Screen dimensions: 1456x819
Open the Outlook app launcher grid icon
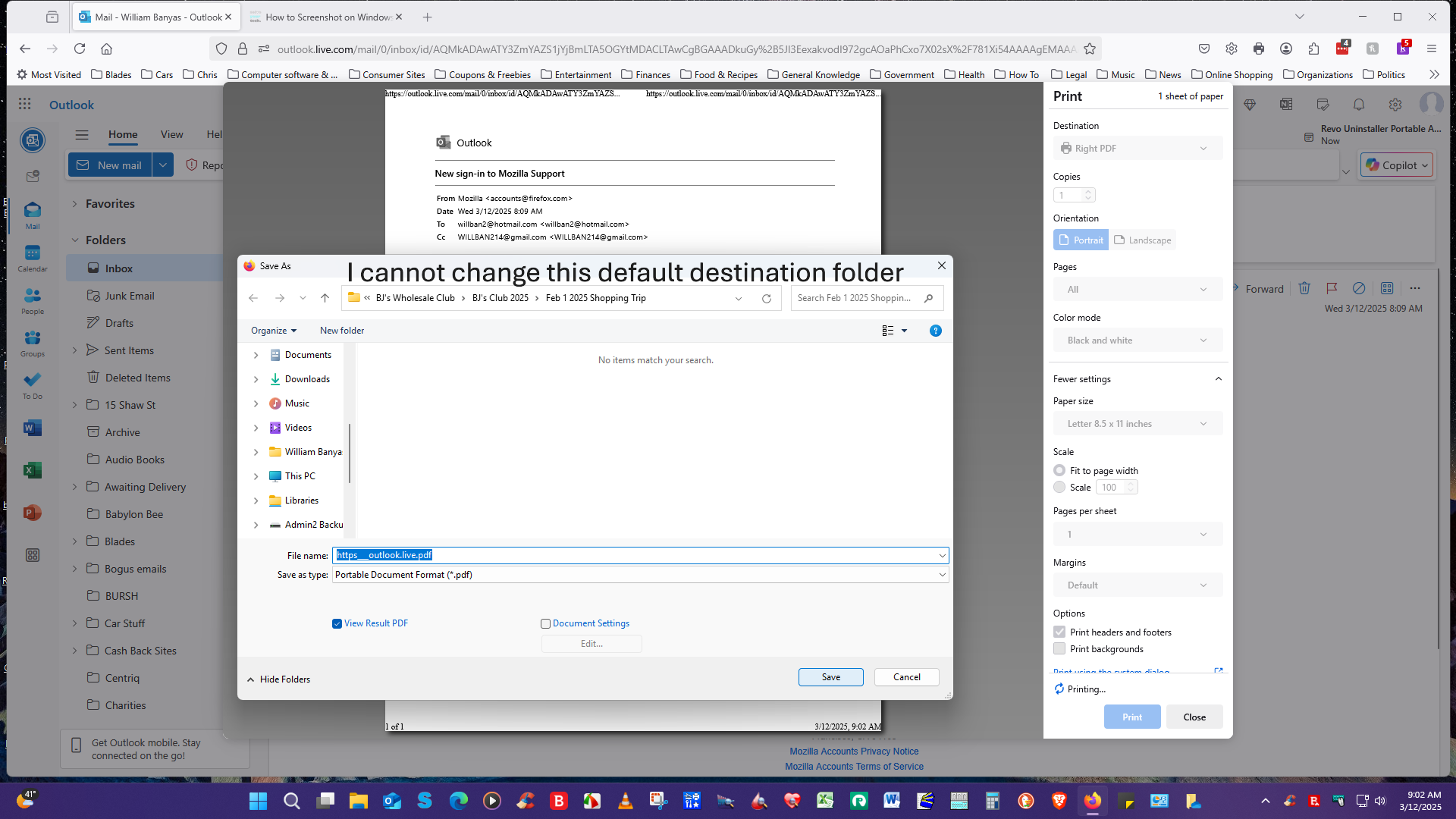click(x=25, y=104)
